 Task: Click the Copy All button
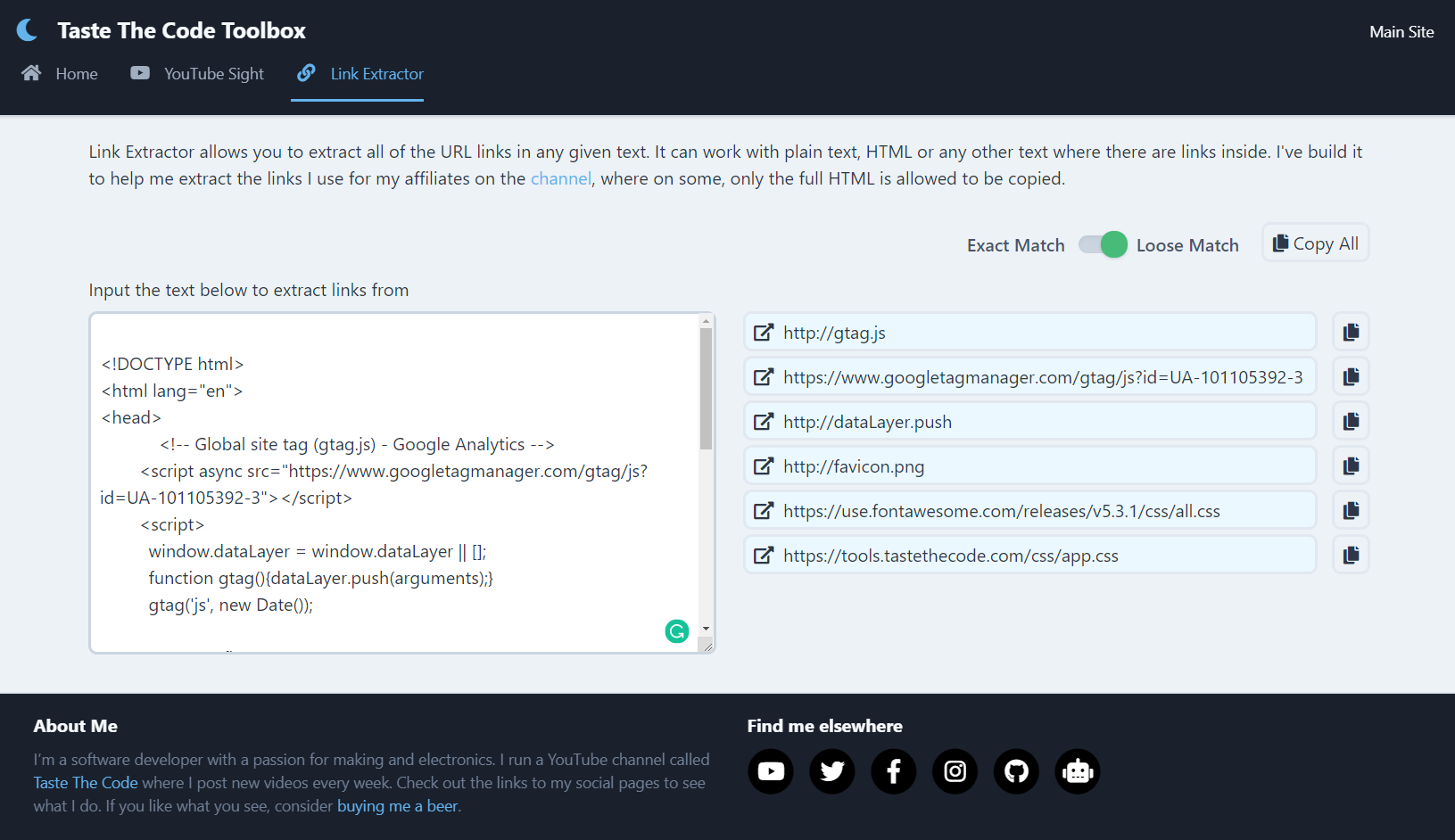[1315, 243]
